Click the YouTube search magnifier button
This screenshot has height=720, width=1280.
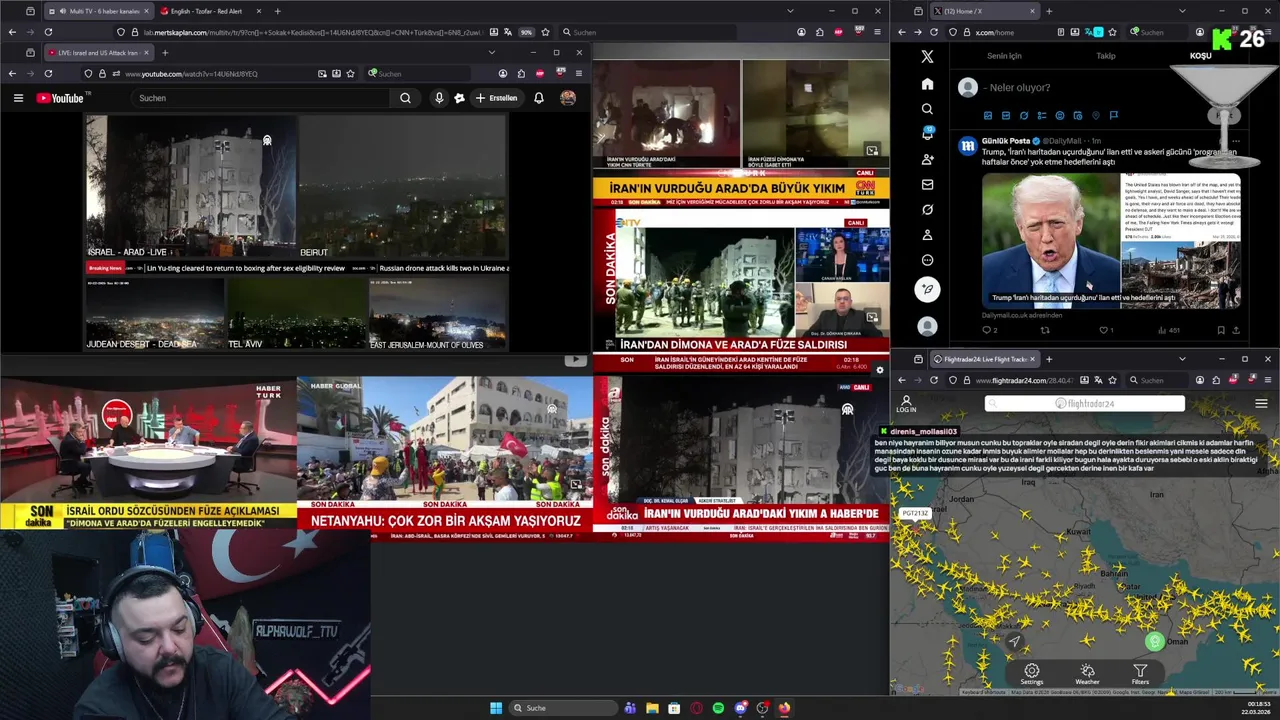(405, 98)
